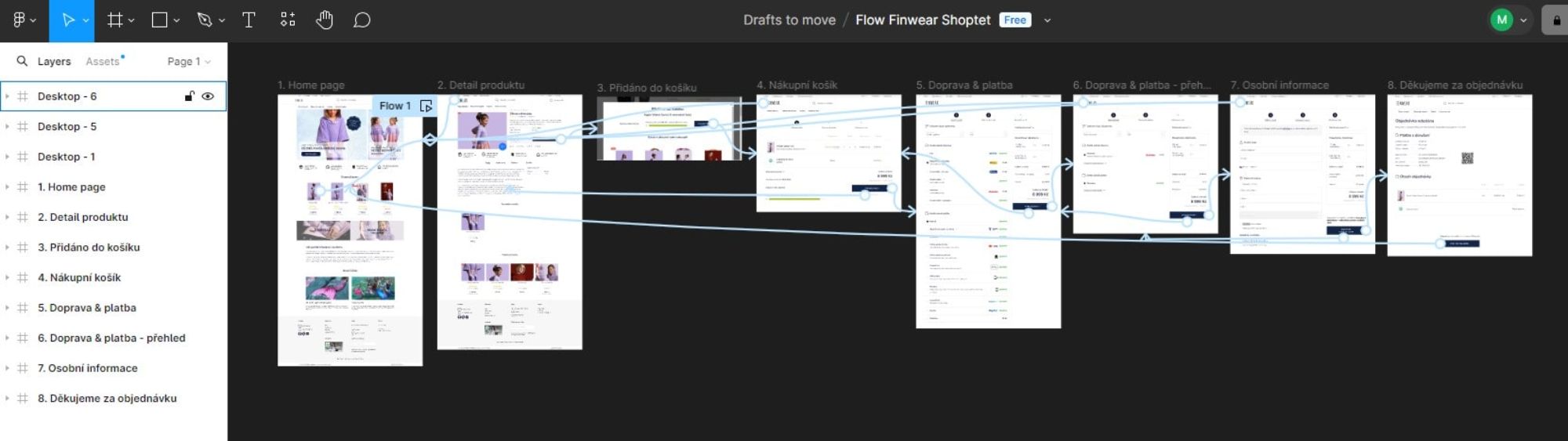Click the Přidáno do košíku frame thumbnail
This screenshot has height=441, width=1568.
coord(670,128)
